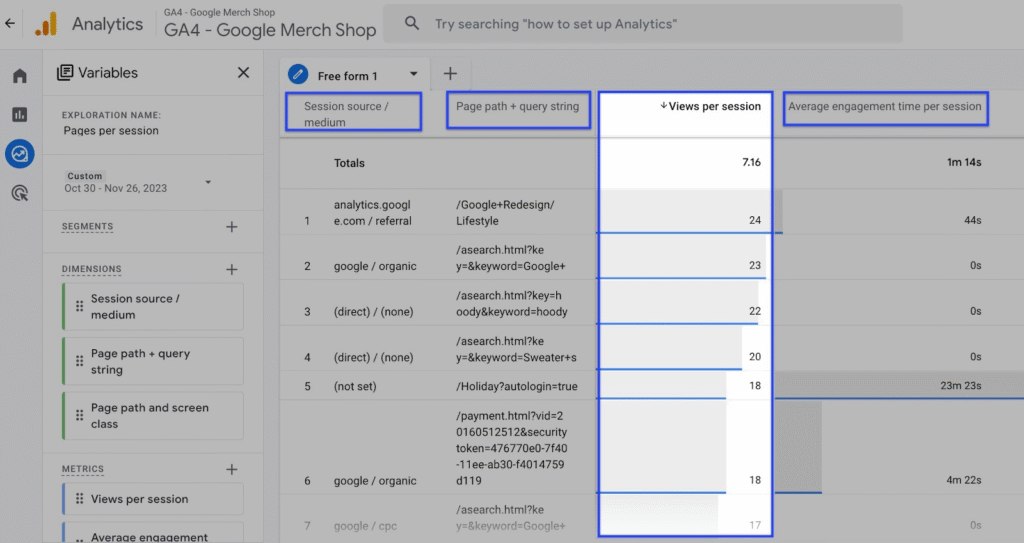Click google / cpc source cell
Screen dimensions: 1024x543
(x=365, y=526)
